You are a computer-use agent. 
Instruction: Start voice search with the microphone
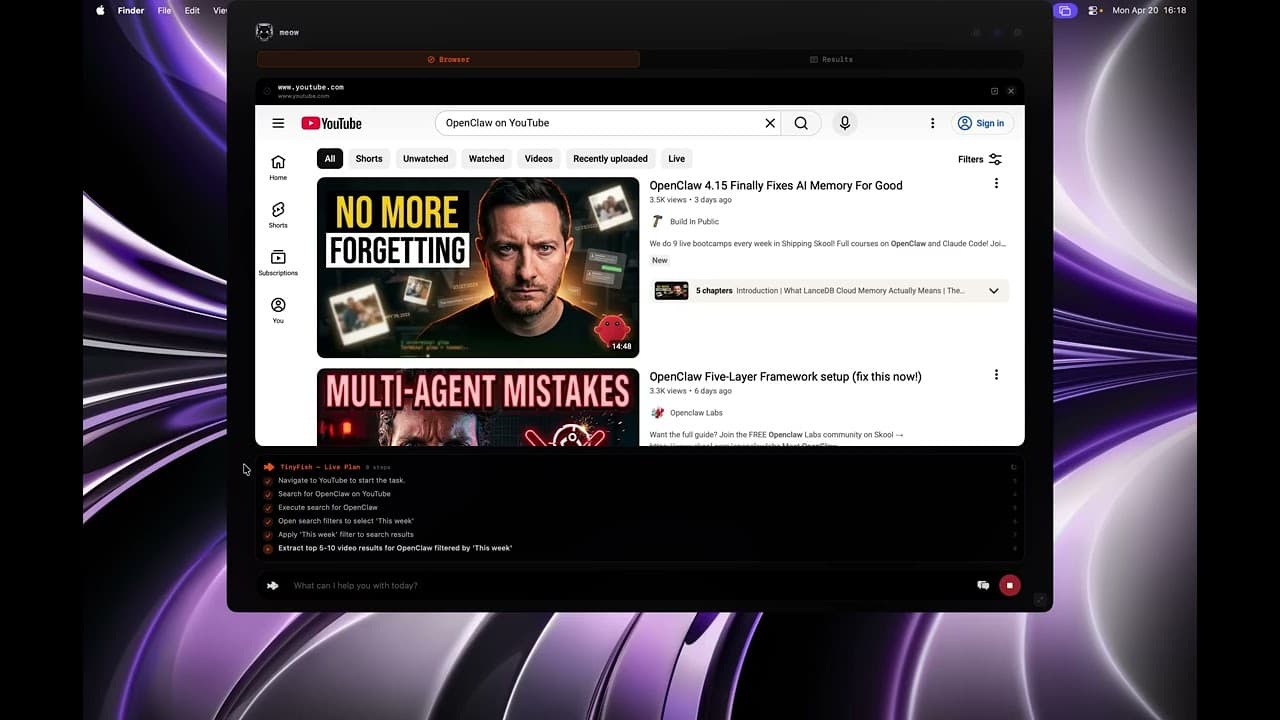coord(845,123)
